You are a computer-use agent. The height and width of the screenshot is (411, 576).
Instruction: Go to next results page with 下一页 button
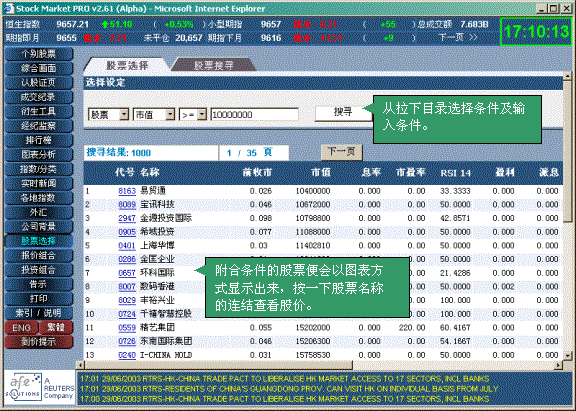click(x=342, y=152)
